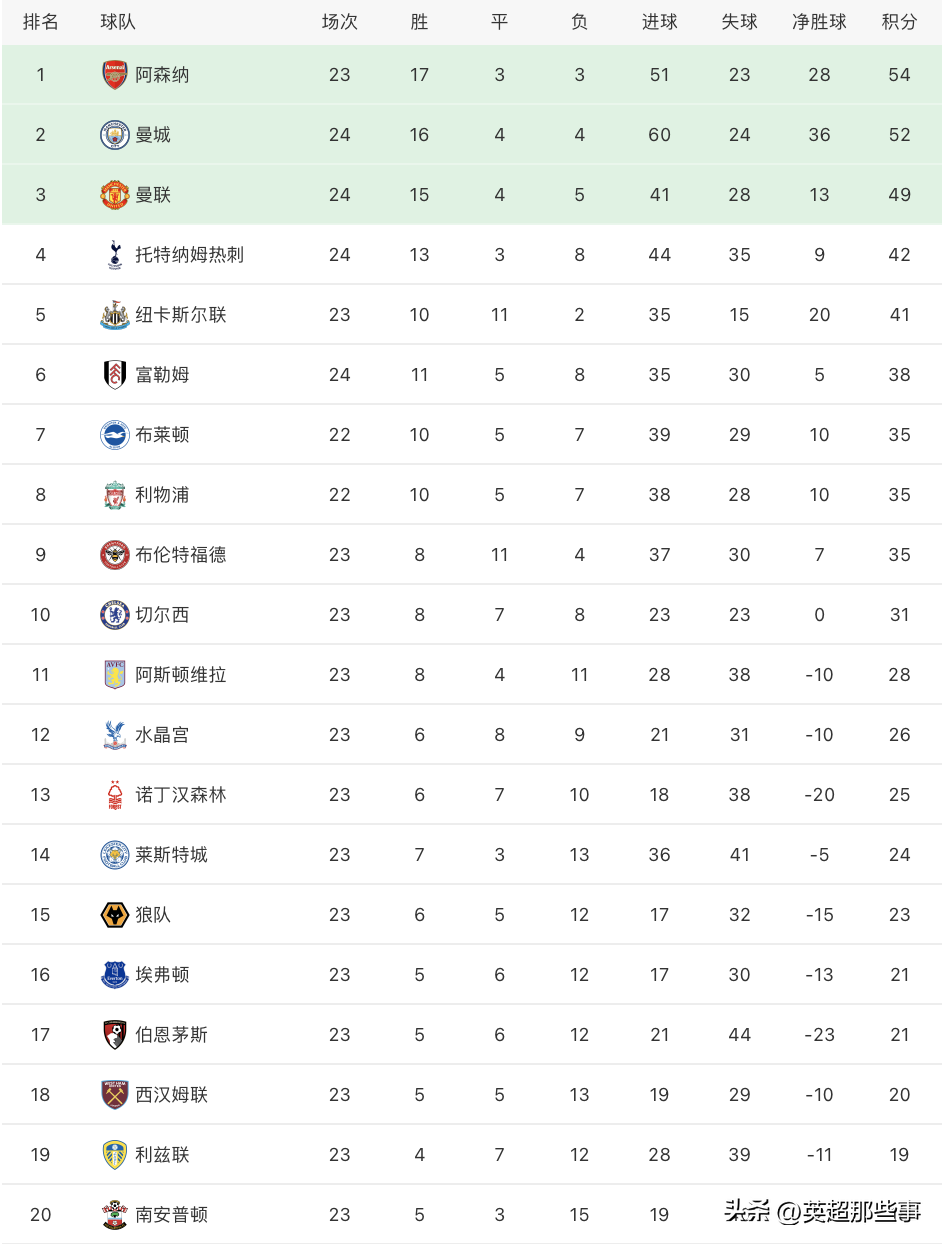942x1244 pixels.
Task: Click the West Ham United crest icon
Action: 115,1095
